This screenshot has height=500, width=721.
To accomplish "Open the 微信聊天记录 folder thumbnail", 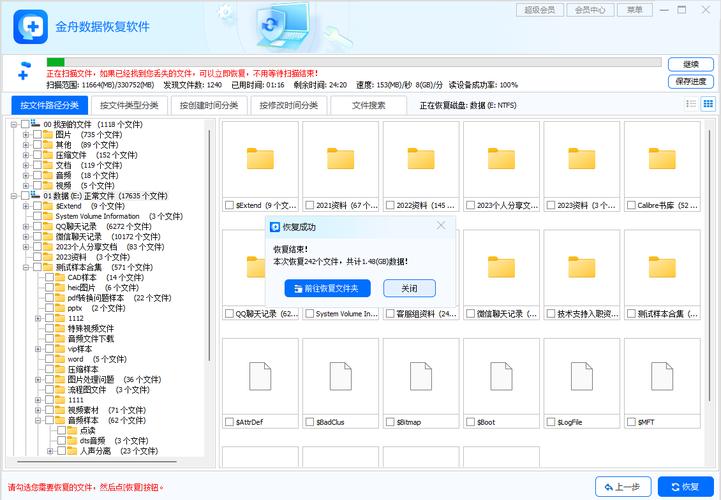I will coord(501,267).
